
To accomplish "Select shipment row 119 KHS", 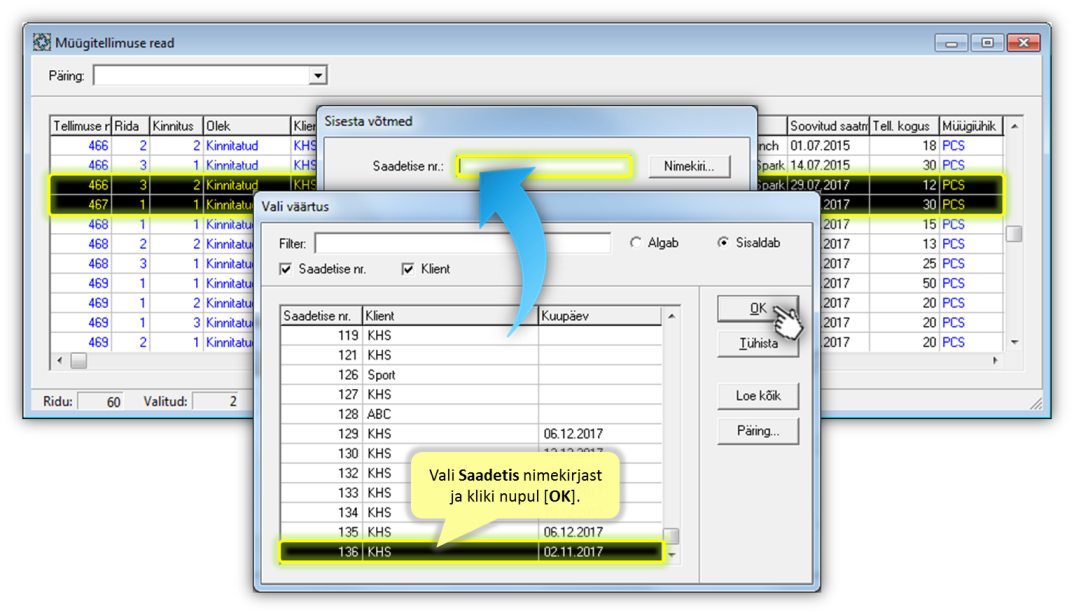I will click(471, 336).
